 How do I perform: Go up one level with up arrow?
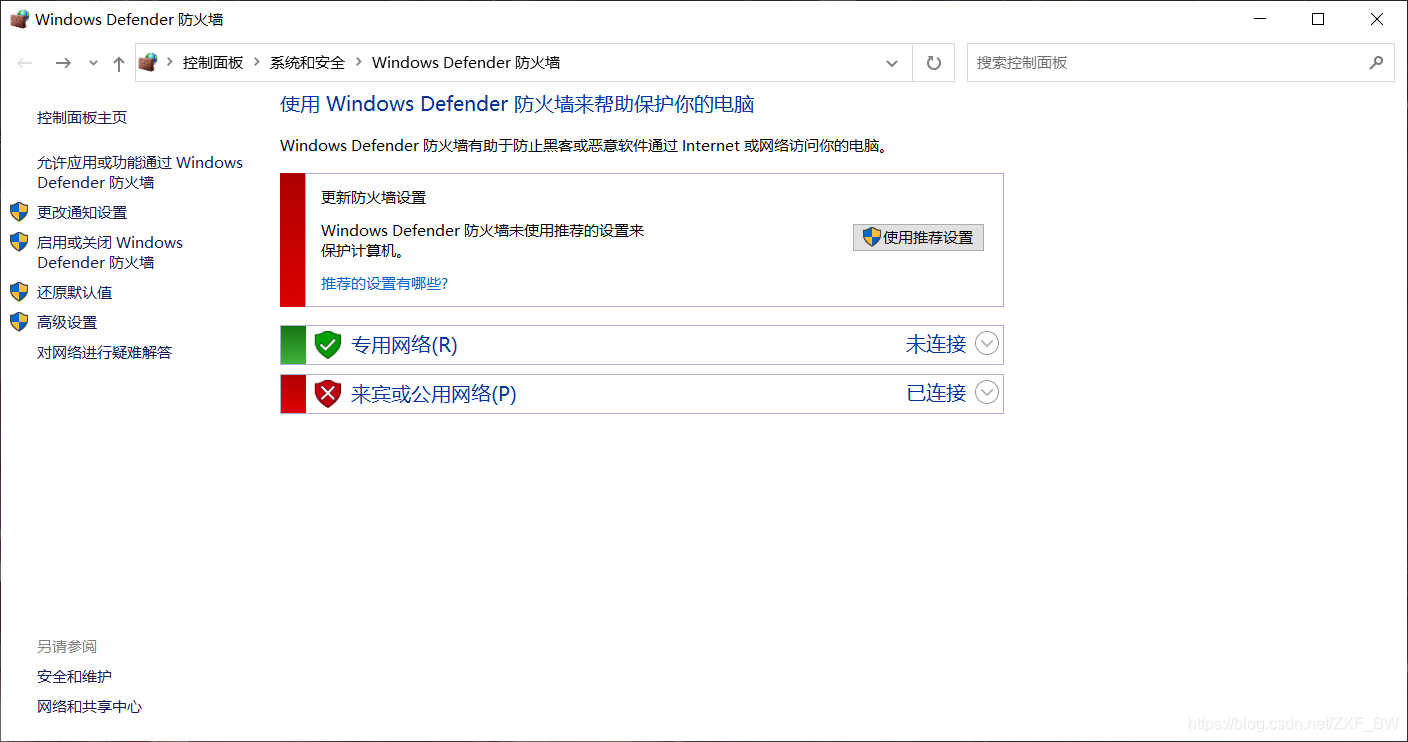(119, 63)
